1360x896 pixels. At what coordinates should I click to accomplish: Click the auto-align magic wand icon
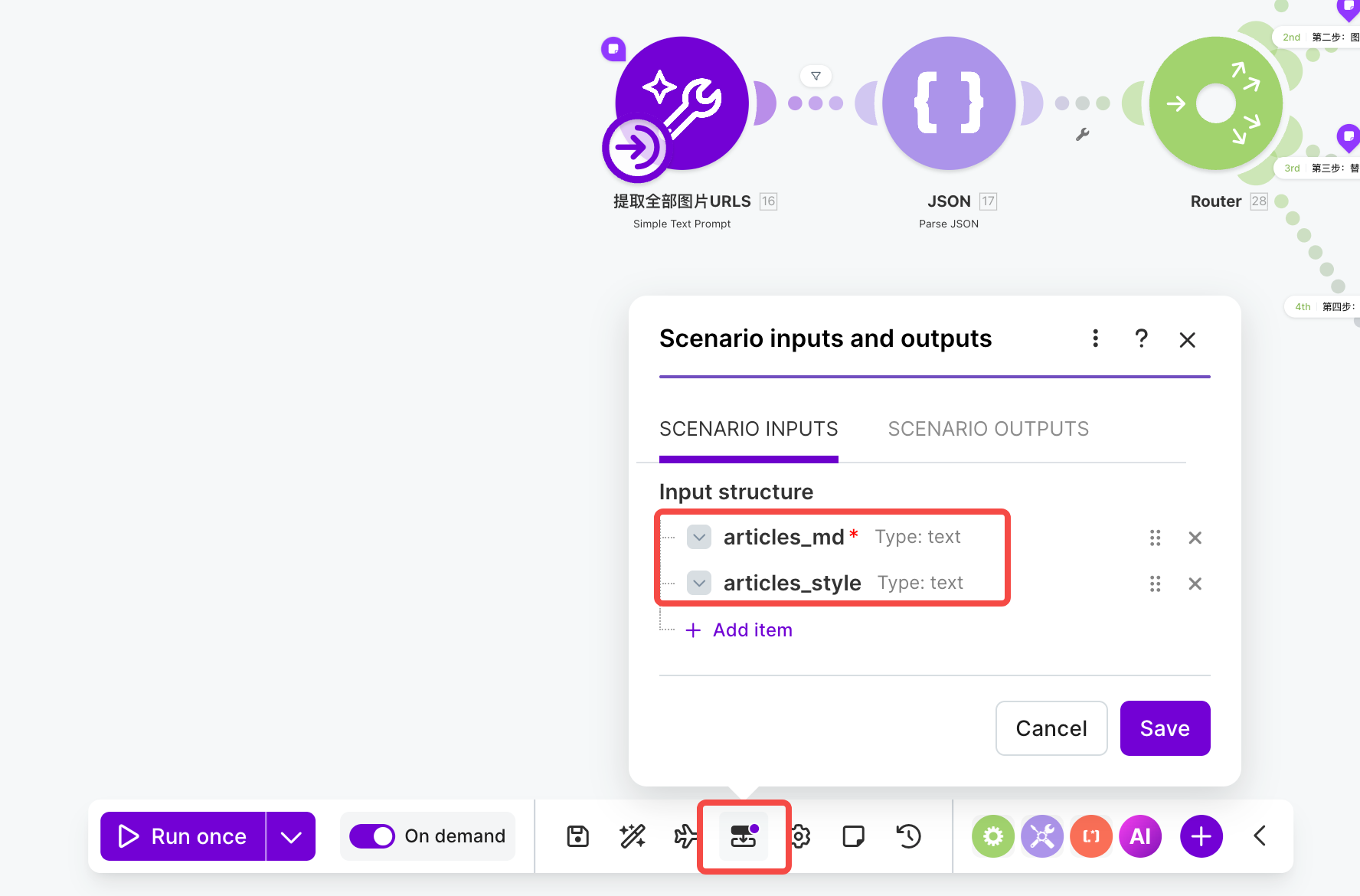coord(633,836)
